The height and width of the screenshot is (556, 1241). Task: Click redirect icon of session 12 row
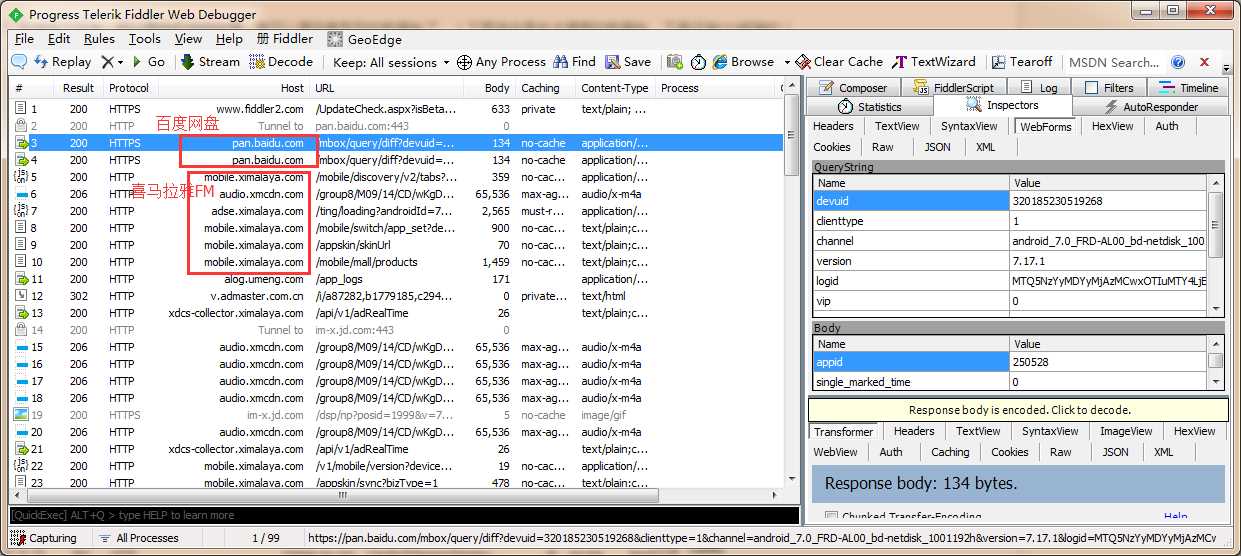coord(21,296)
